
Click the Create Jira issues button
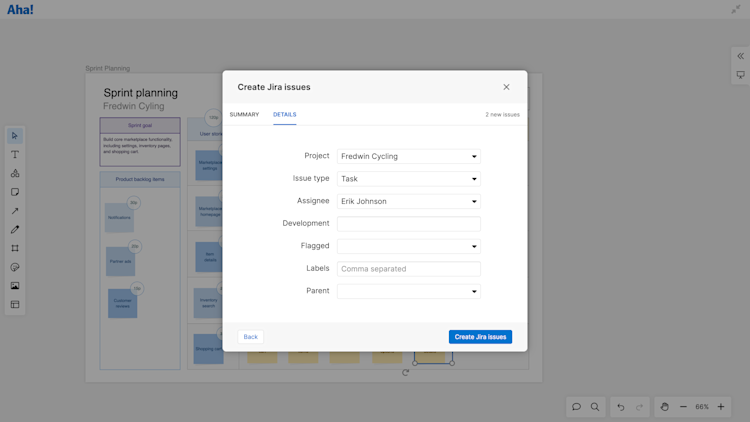(x=480, y=337)
